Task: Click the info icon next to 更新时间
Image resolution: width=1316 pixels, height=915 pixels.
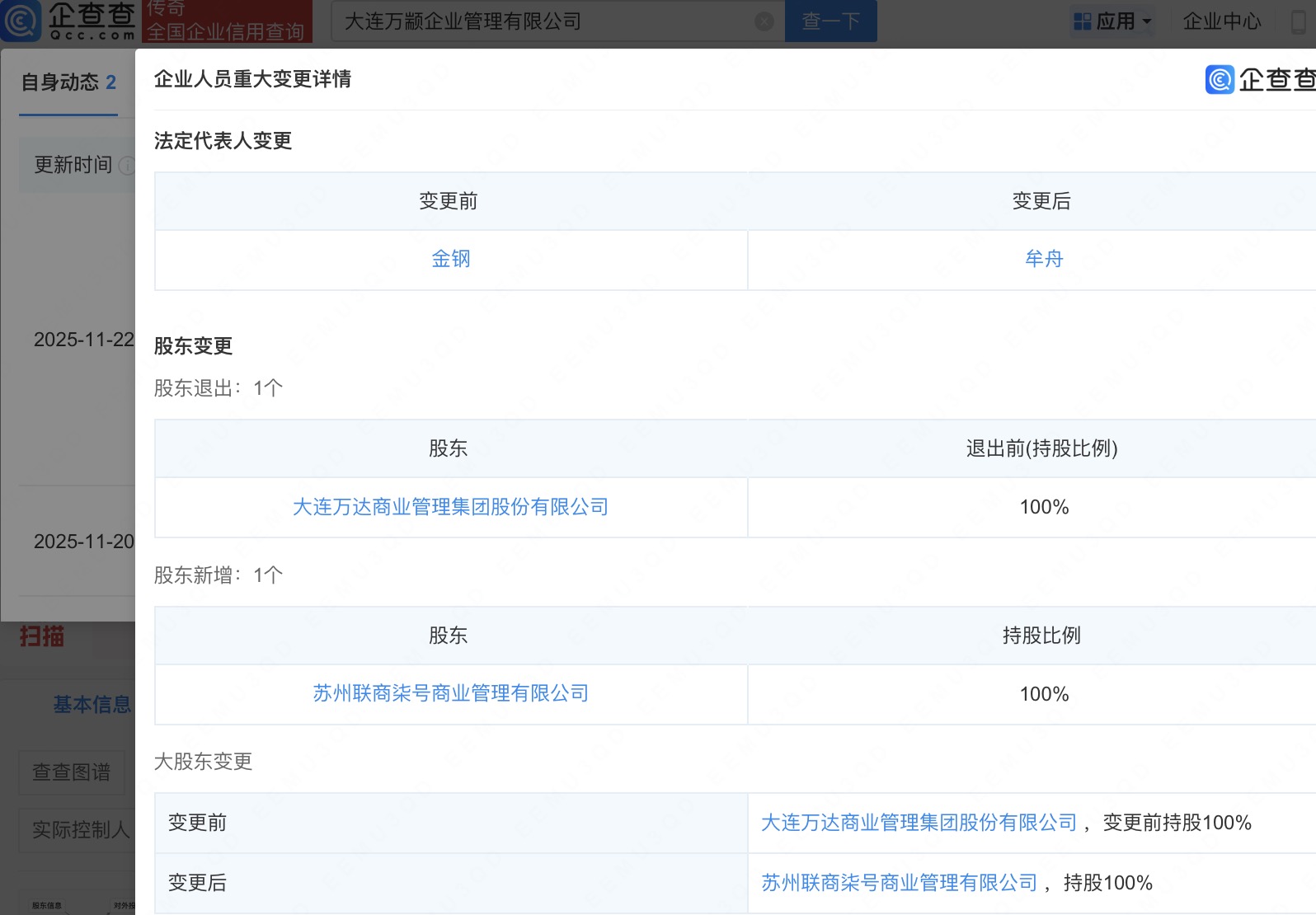Action: [127, 166]
